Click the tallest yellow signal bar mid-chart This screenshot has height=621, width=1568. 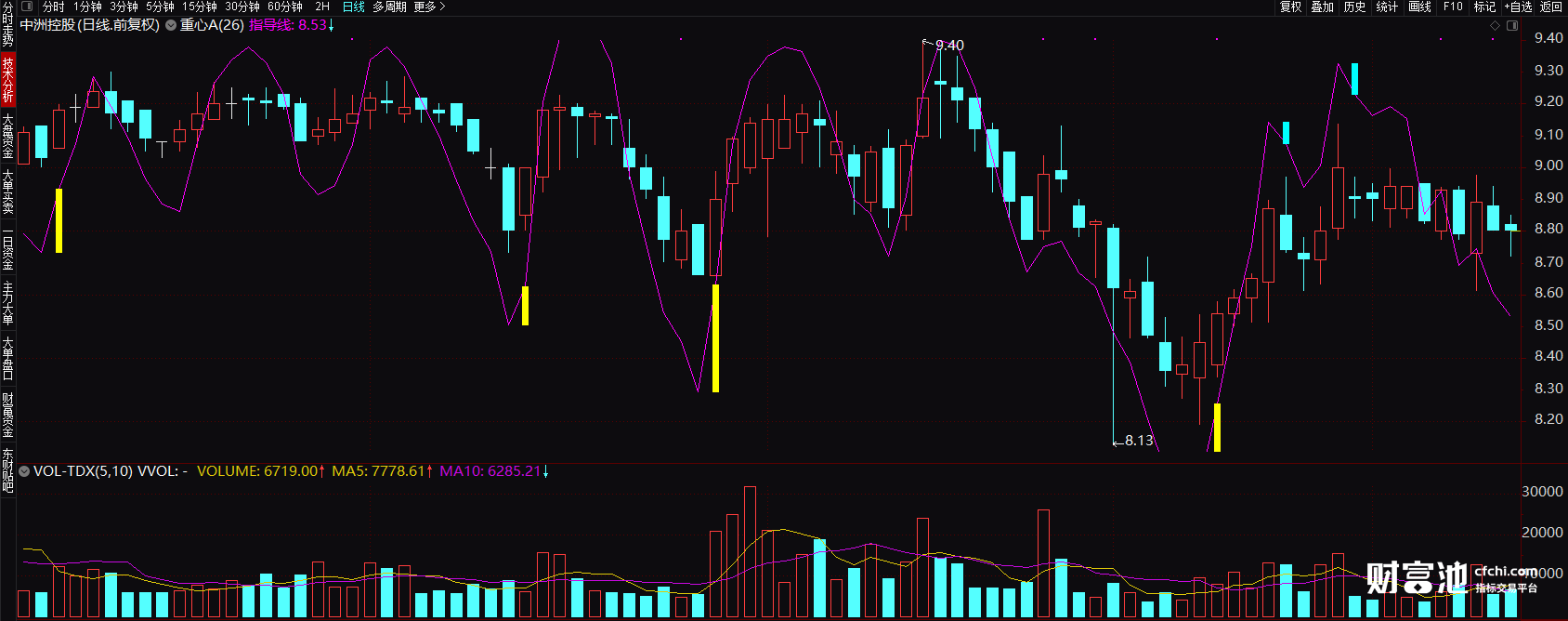coord(715,338)
